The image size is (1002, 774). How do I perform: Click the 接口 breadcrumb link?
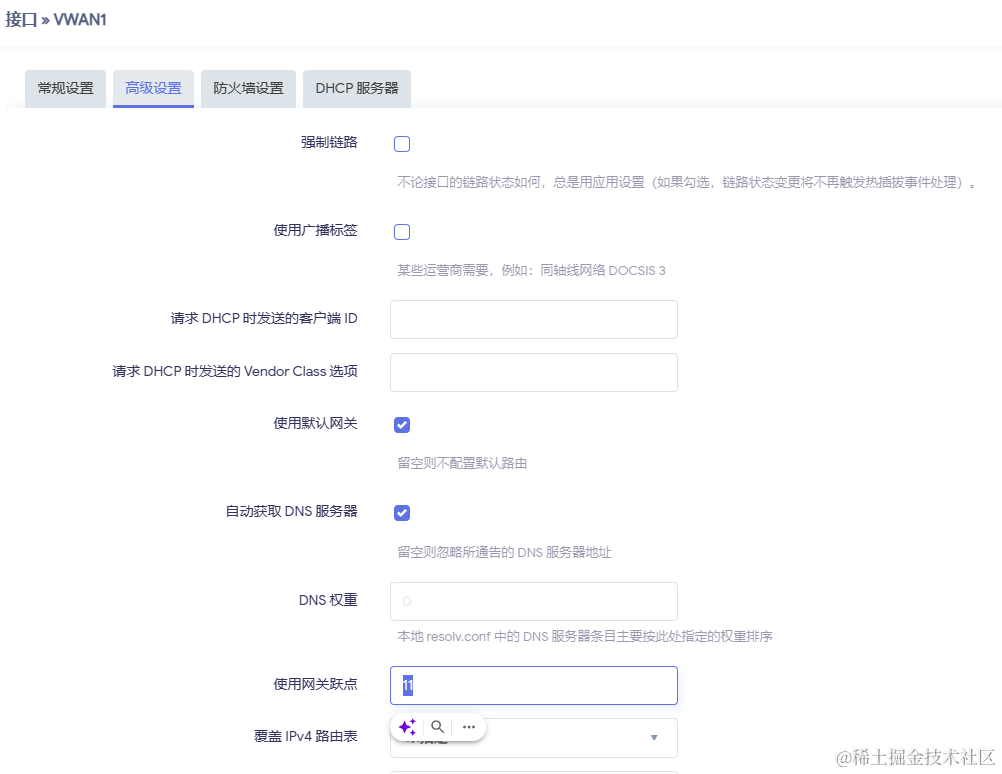point(22,18)
